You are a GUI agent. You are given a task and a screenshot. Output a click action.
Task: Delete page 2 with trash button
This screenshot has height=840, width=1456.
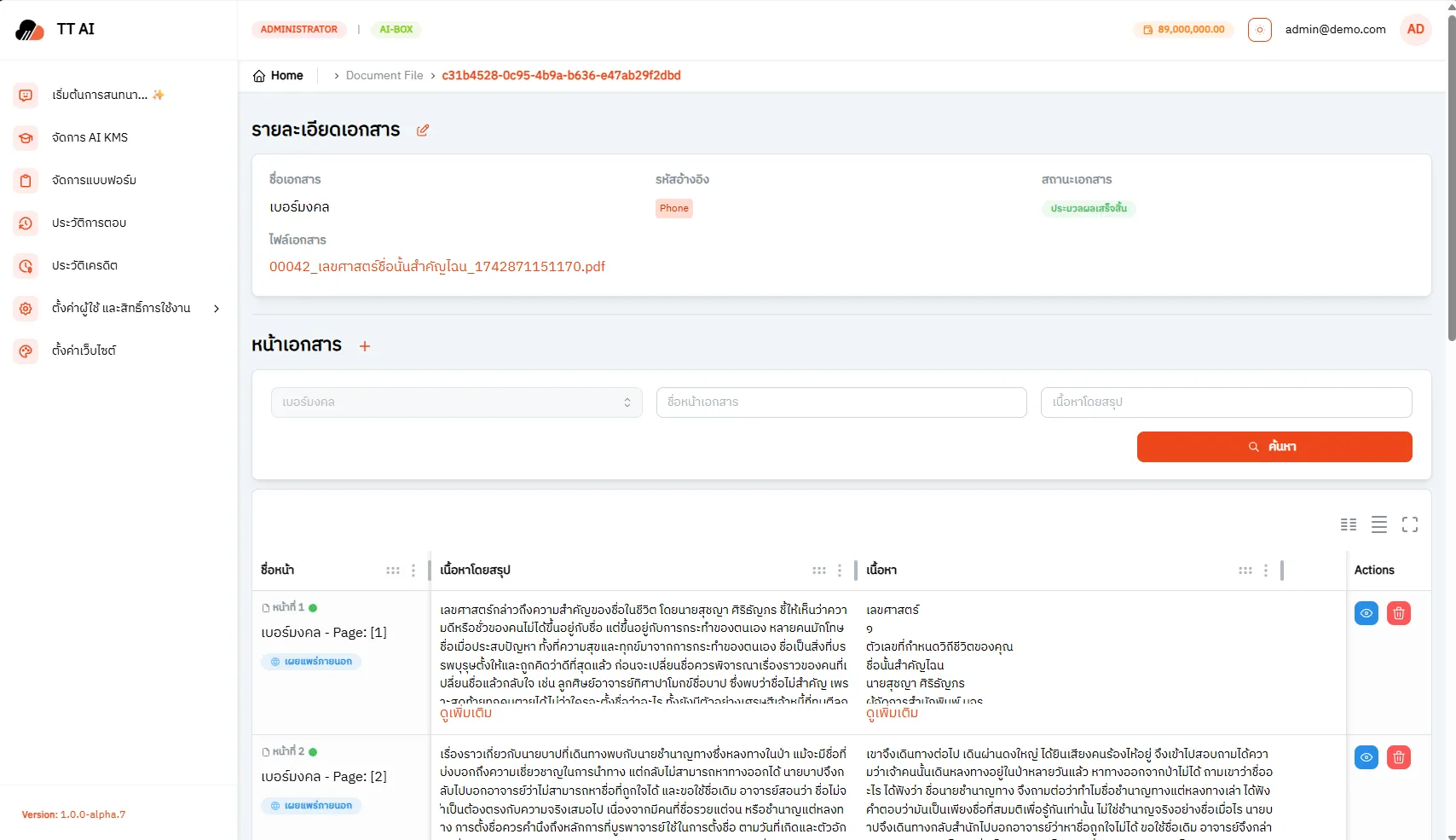tap(1399, 757)
